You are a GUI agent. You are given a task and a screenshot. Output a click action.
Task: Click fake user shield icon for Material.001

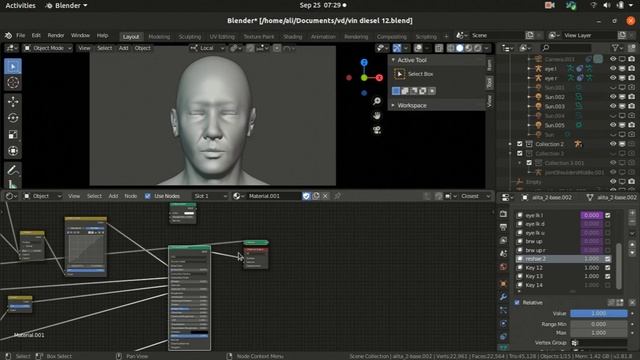pyautogui.click(x=306, y=196)
